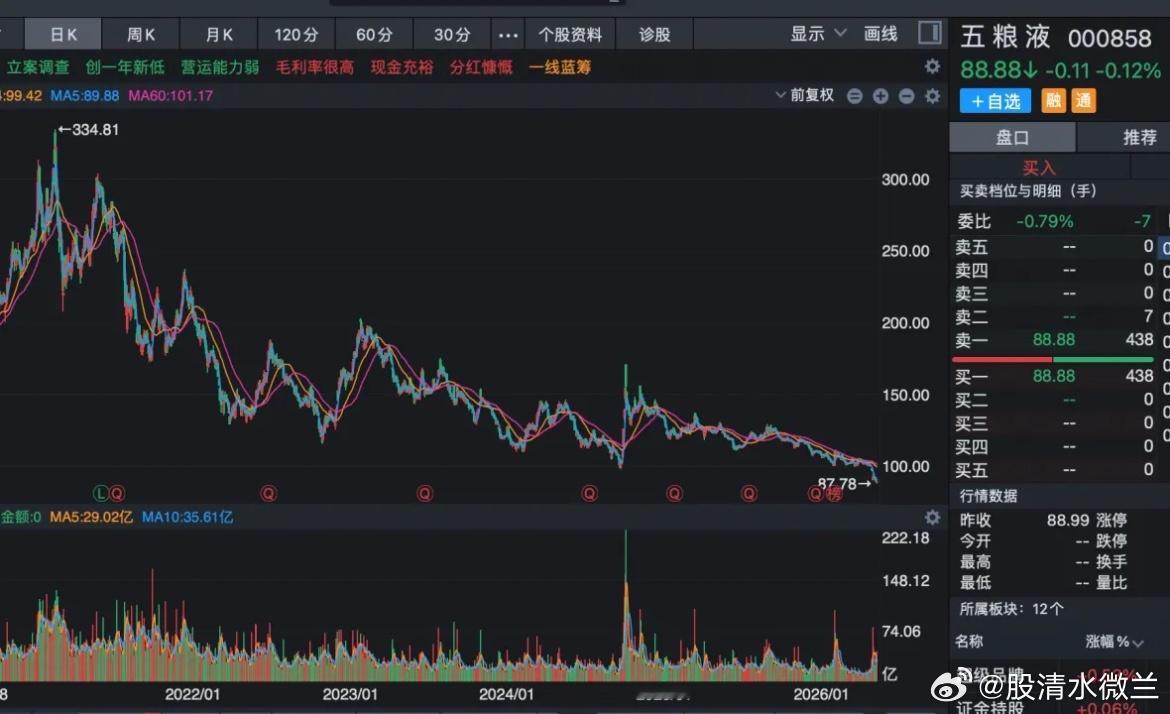
Task: Open the 个股资料 stock info tab
Action: pyautogui.click(x=570, y=34)
